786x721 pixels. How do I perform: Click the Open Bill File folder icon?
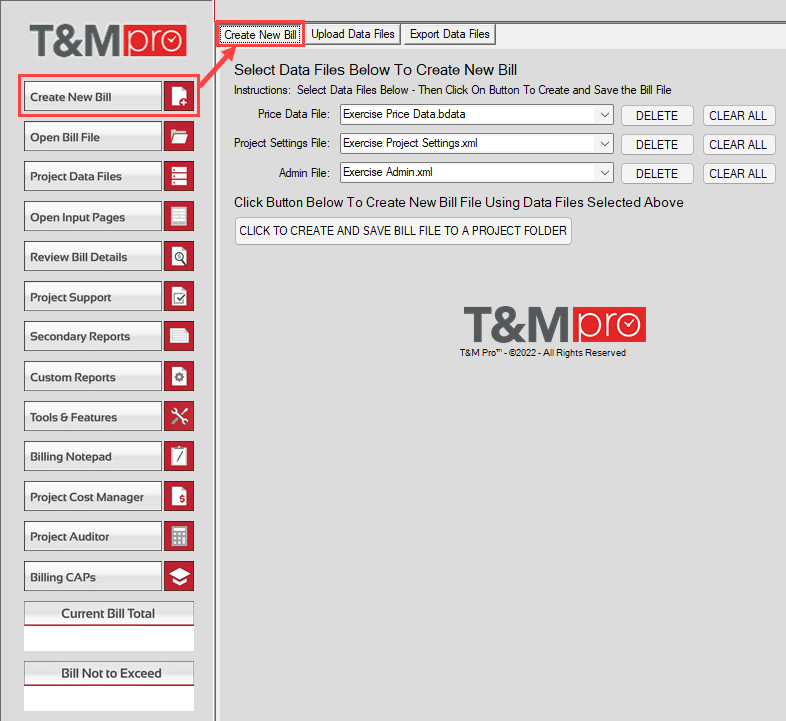179,136
